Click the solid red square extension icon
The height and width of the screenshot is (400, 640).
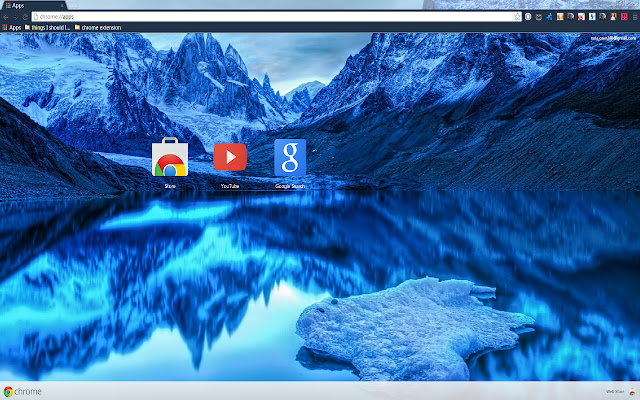coord(624,17)
